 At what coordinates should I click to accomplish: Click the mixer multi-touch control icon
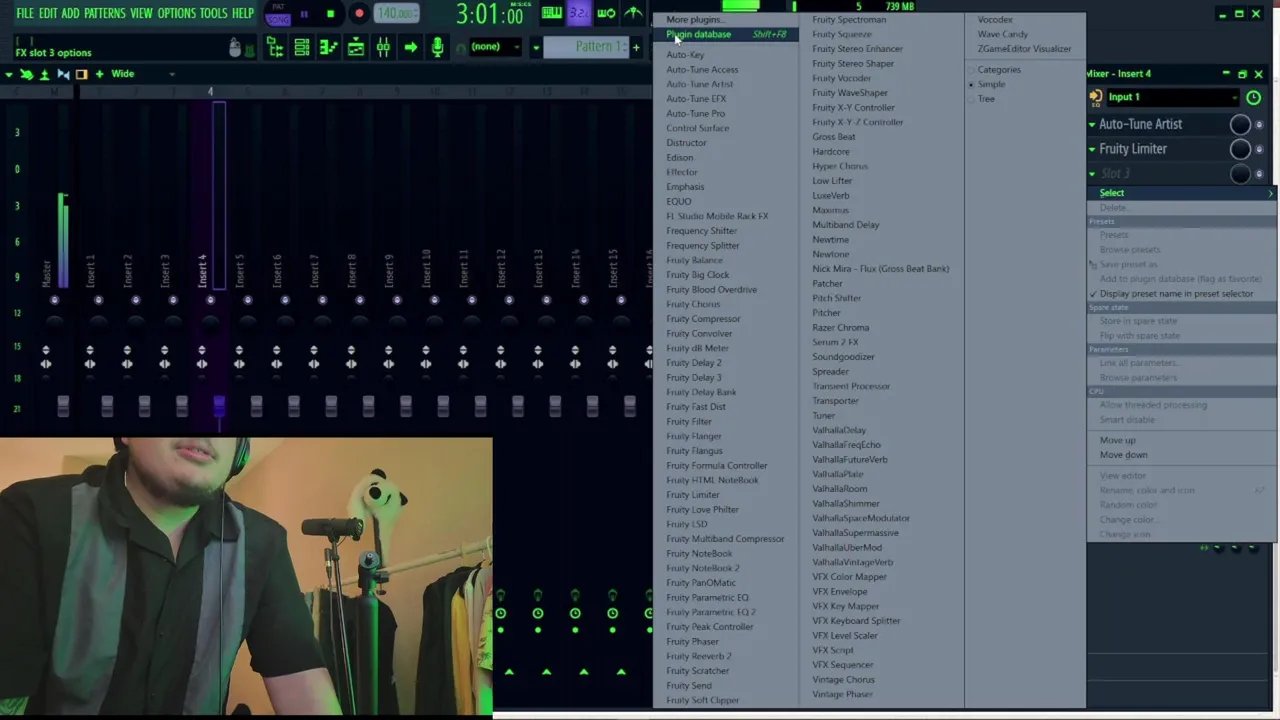[x=26, y=74]
